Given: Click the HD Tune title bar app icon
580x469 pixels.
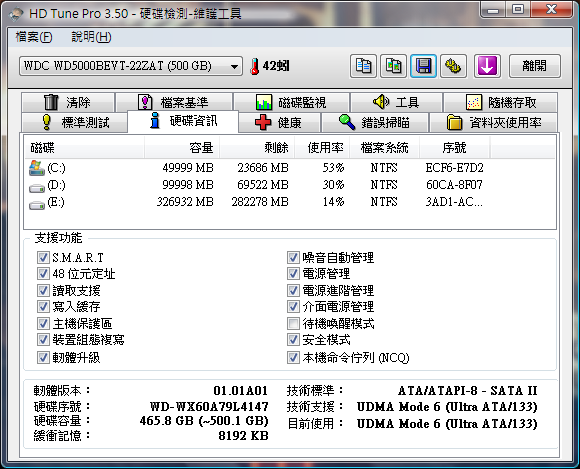Looking at the screenshot, I should tap(16, 14).
